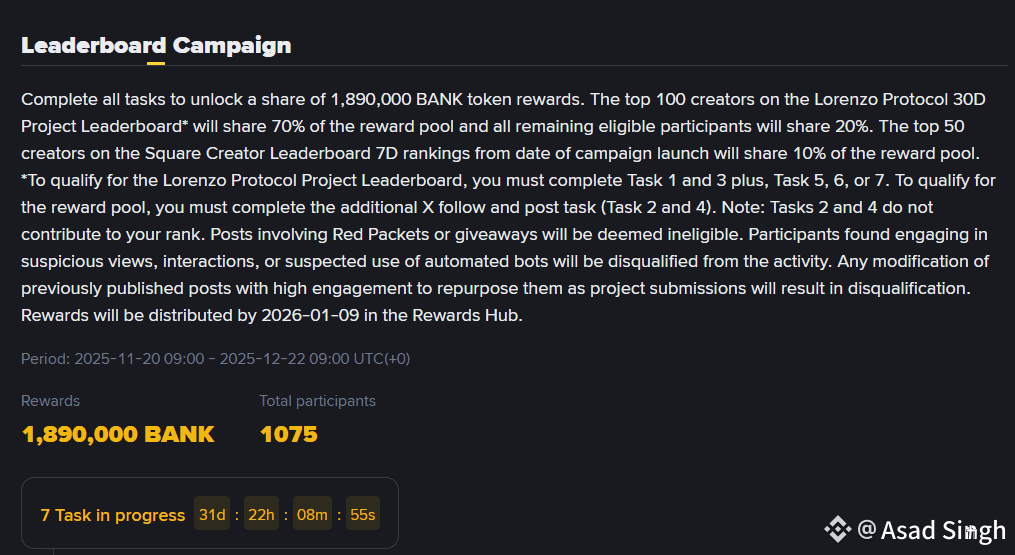Click the @ symbol beside Asad Singh
This screenshot has height=555, width=1015.
[x=866, y=529]
